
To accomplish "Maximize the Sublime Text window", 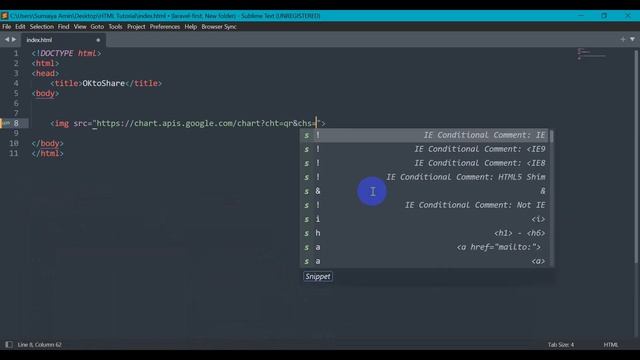I will [x=604, y=16].
